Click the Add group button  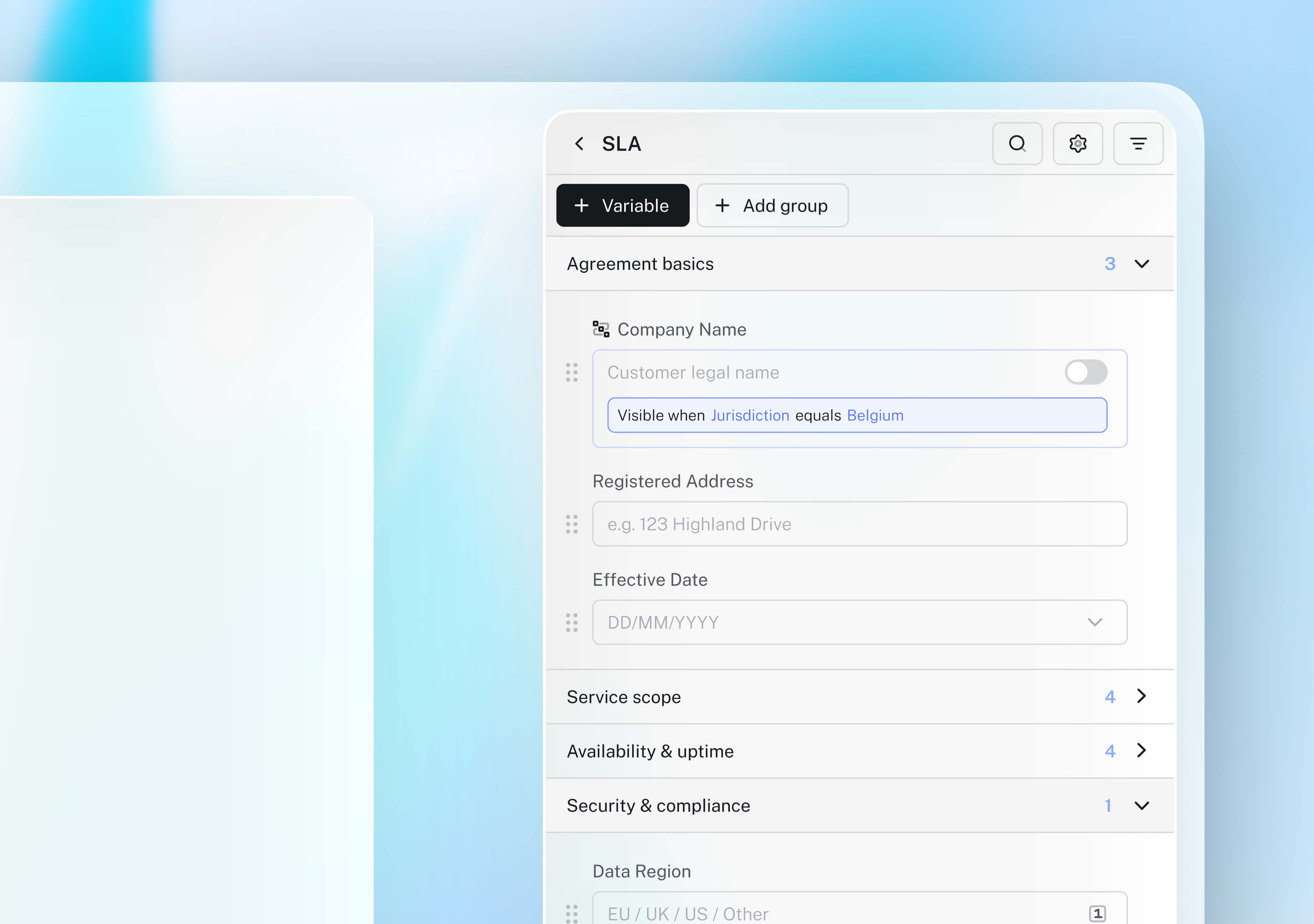772,206
